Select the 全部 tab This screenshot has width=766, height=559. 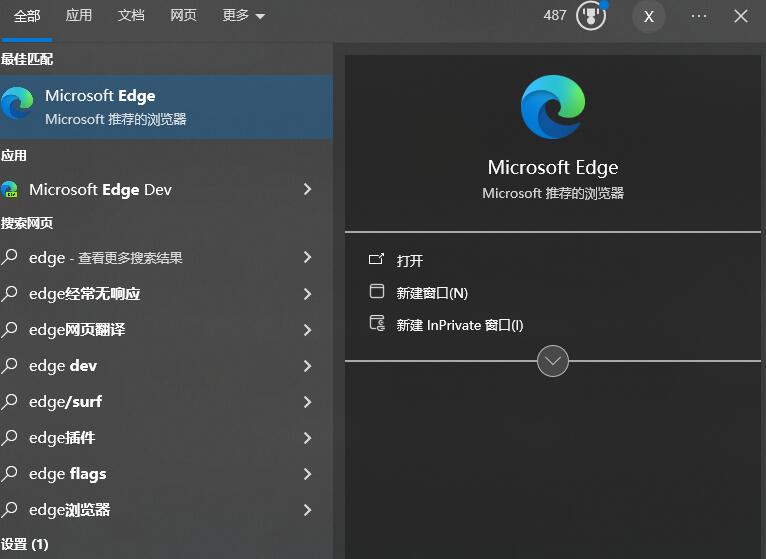[x=27, y=16]
